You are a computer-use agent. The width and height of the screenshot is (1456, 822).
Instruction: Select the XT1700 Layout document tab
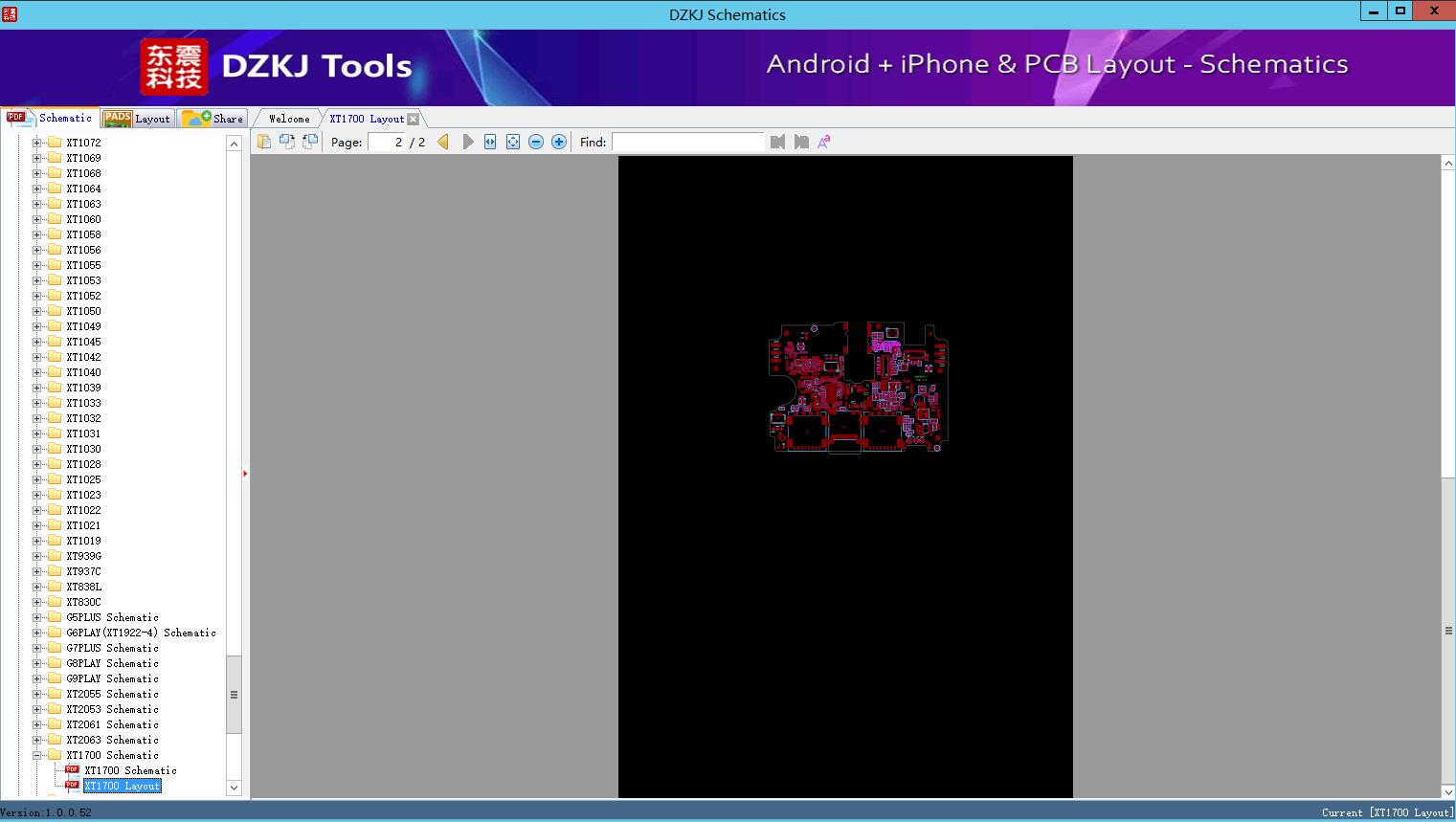point(367,119)
